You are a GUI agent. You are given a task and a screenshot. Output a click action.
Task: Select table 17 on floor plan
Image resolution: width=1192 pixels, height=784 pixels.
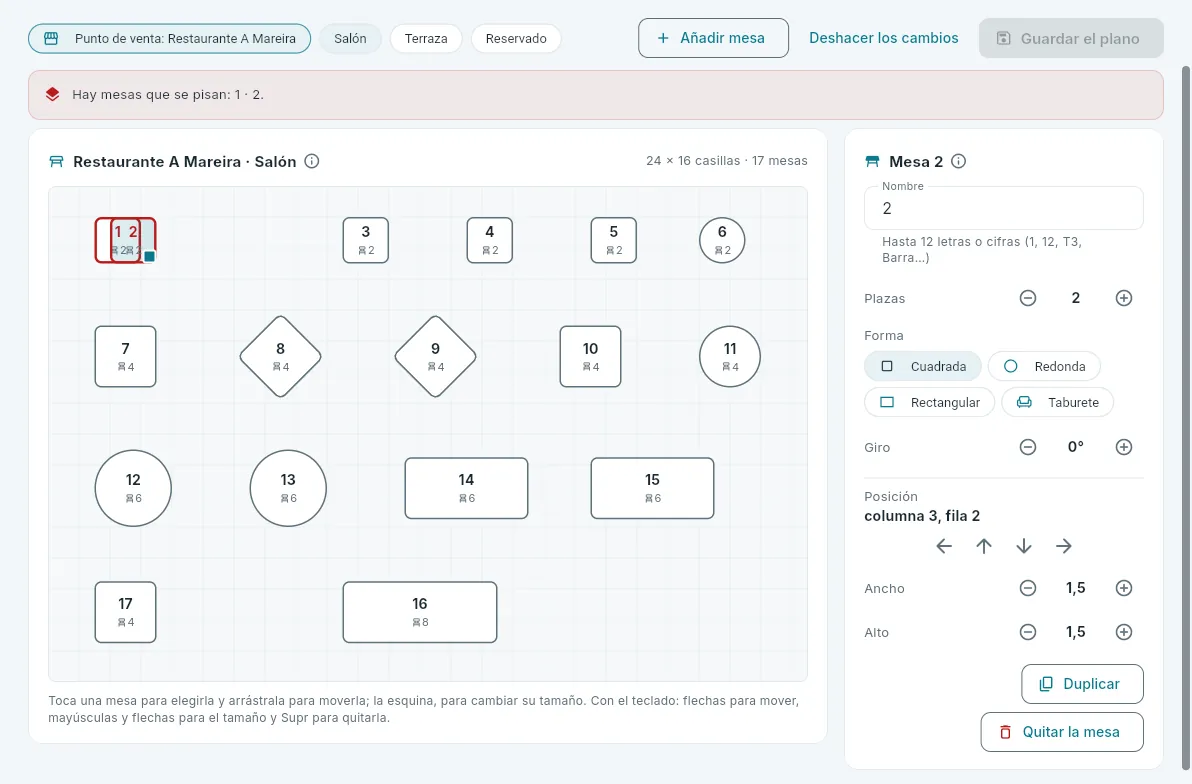click(x=125, y=612)
